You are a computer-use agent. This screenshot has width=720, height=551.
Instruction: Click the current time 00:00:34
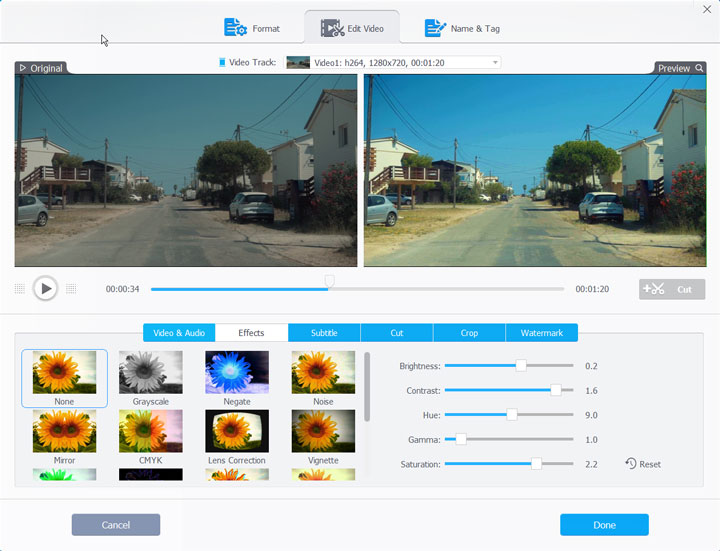[122, 289]
